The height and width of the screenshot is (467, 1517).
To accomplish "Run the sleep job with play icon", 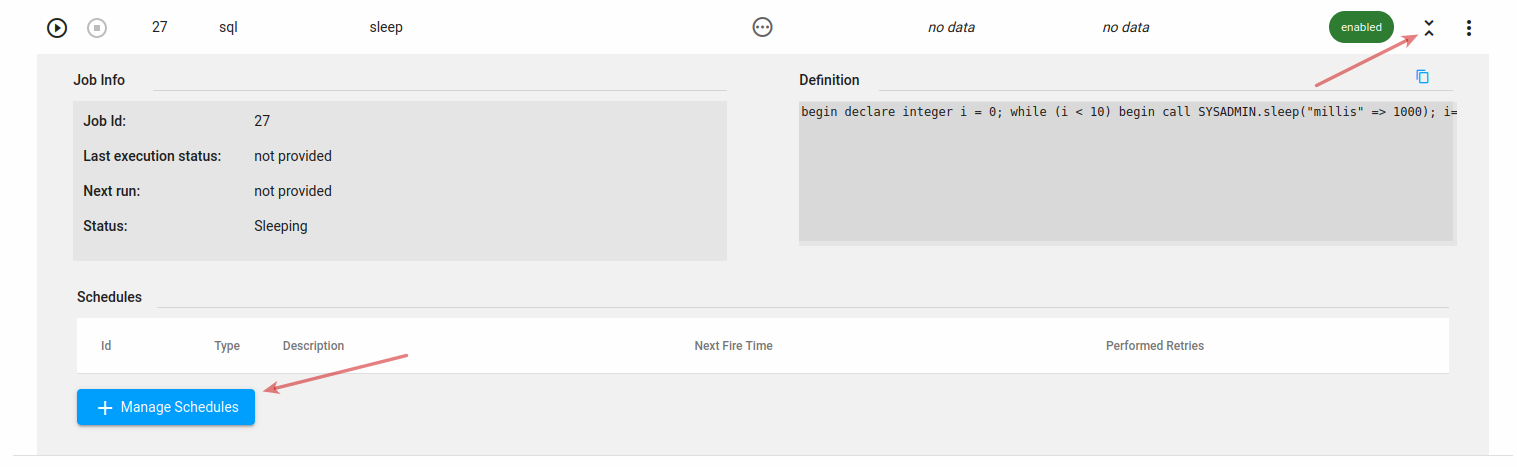I will coord(57,28).
